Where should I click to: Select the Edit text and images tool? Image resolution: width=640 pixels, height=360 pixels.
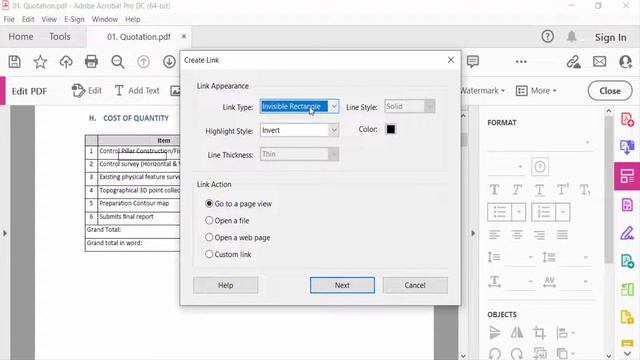click(87, 91)
